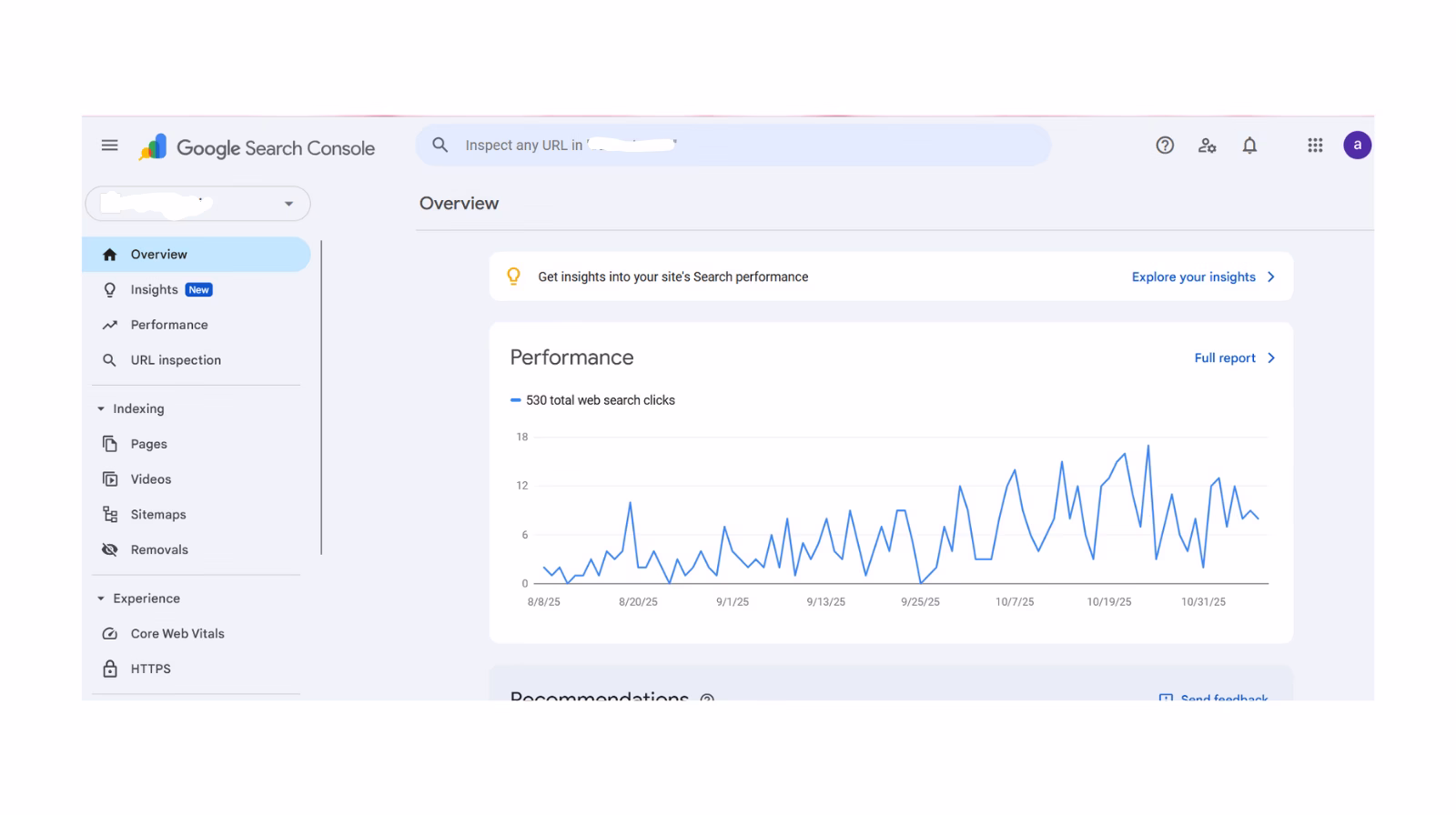
Task: Open the Full report link
Action: pos(1233,358)
